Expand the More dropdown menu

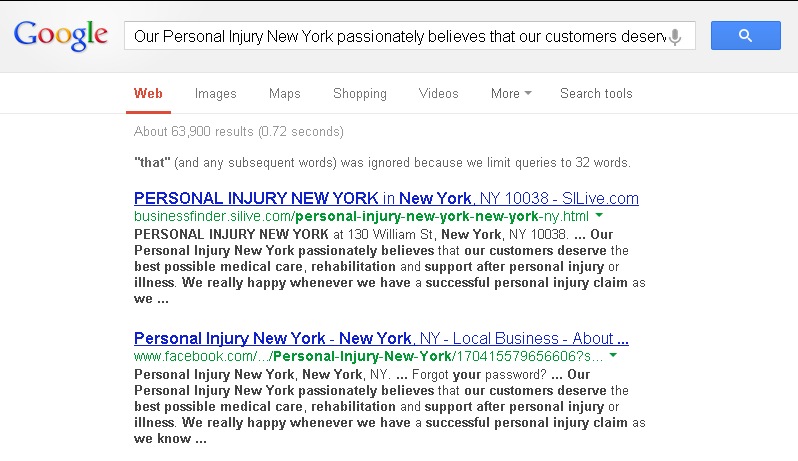click(x=511, y=94)
